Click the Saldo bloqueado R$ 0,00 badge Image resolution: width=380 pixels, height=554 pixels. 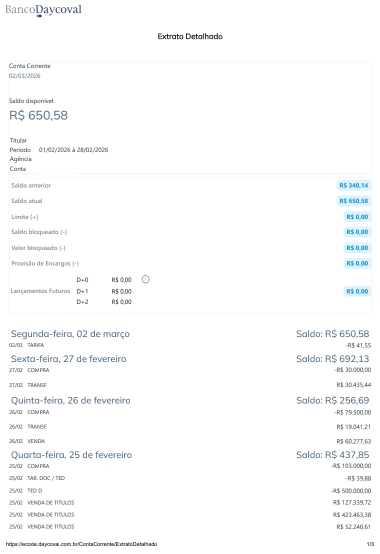pos(357,232)
